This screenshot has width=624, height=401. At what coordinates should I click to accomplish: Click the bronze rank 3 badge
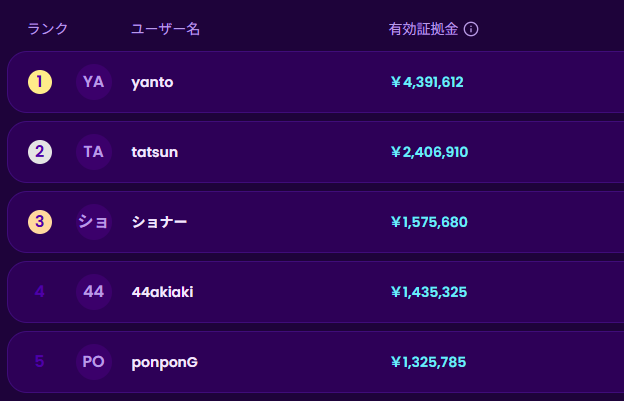click(x=40, y=222)
